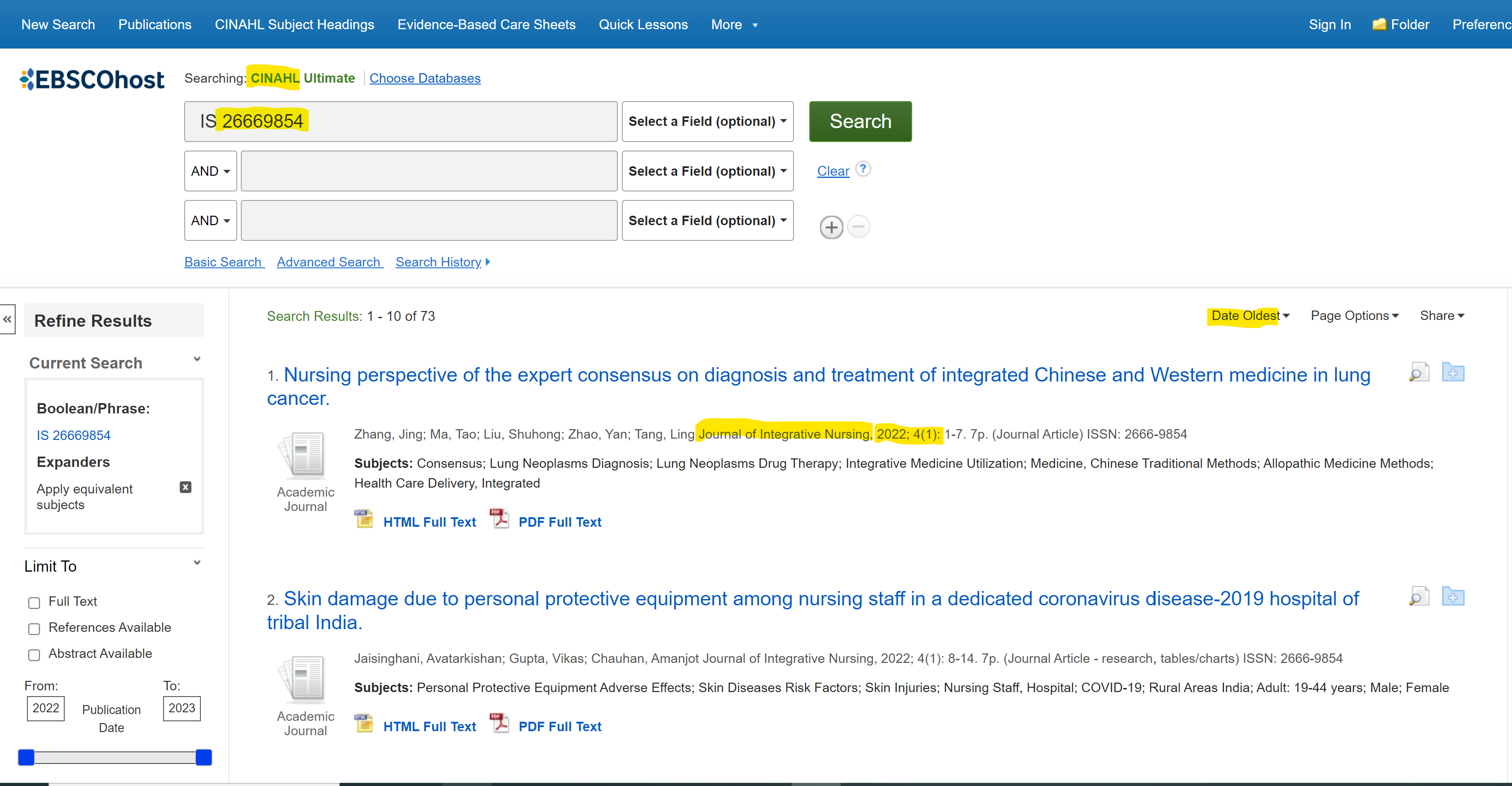The width and height of the screenshot is (1512, 786).
Task: Click Sign In
Action: [1330, 25]
